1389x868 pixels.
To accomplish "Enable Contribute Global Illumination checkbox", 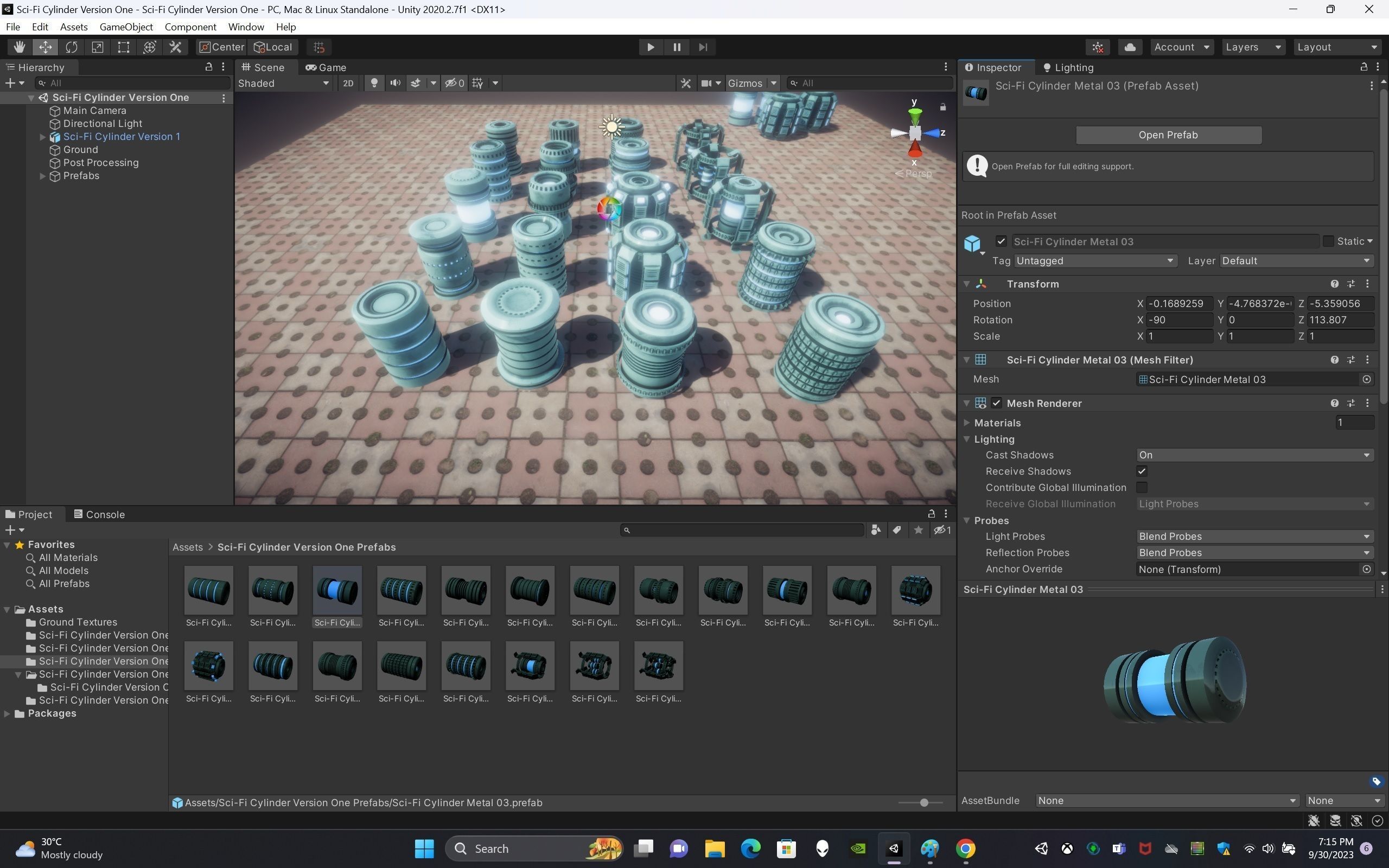I will pyautogui.click(x=1142, y=487).
